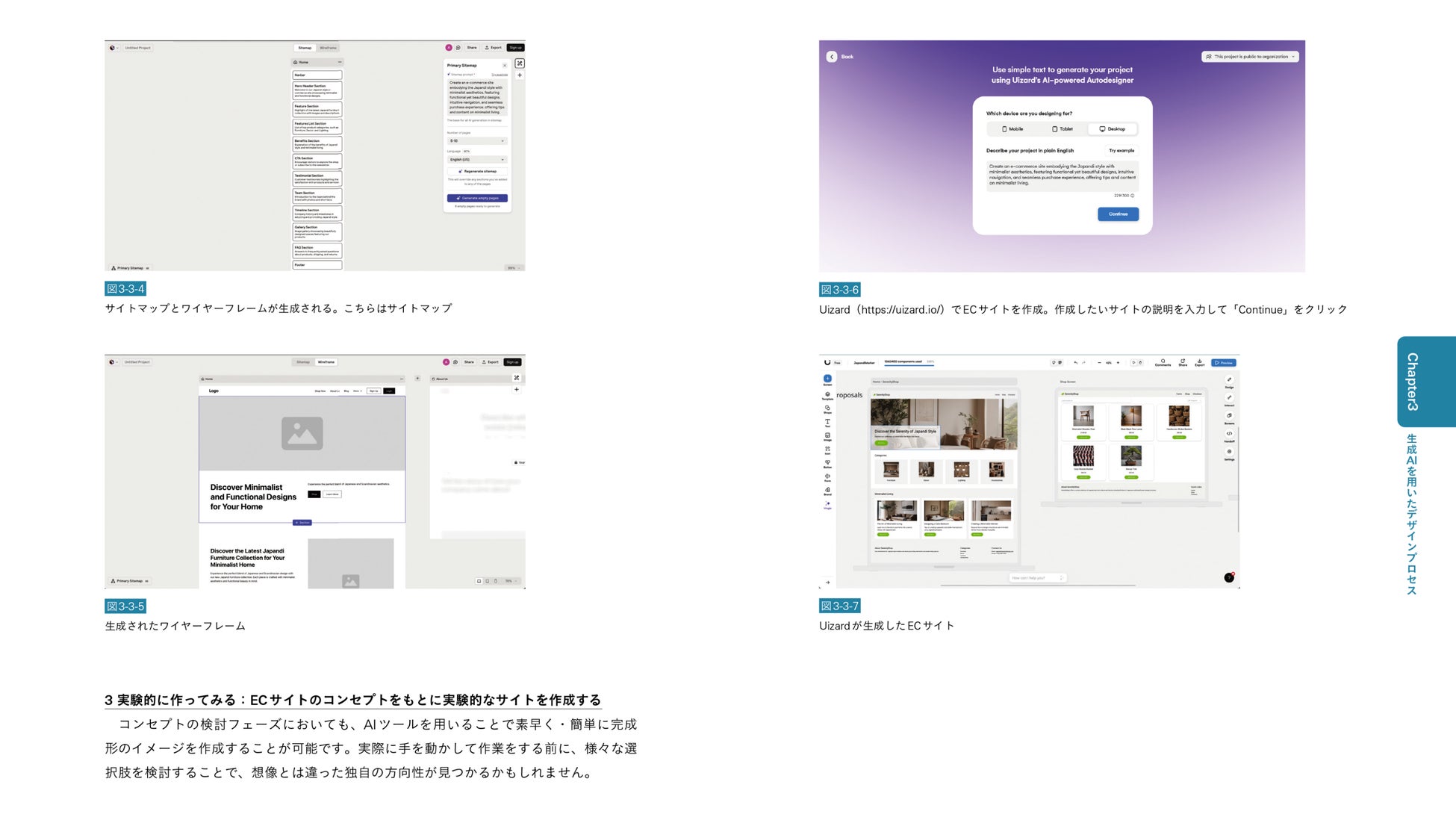Open the English (US) language dropdown
Screen dimensions: 1456x817
pyautogui.click(x=477, y=160)
